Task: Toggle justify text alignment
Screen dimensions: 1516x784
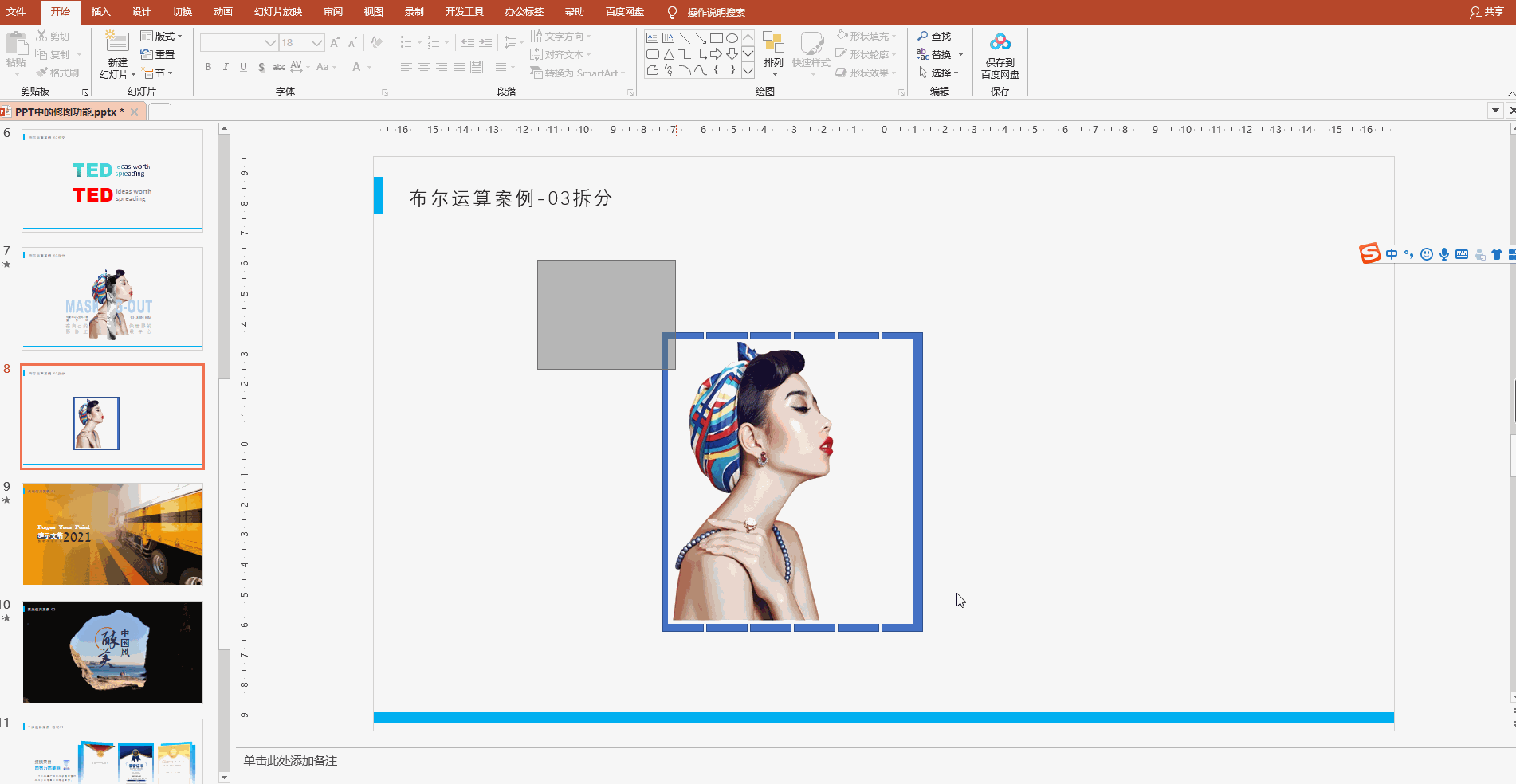Action: 459,67
